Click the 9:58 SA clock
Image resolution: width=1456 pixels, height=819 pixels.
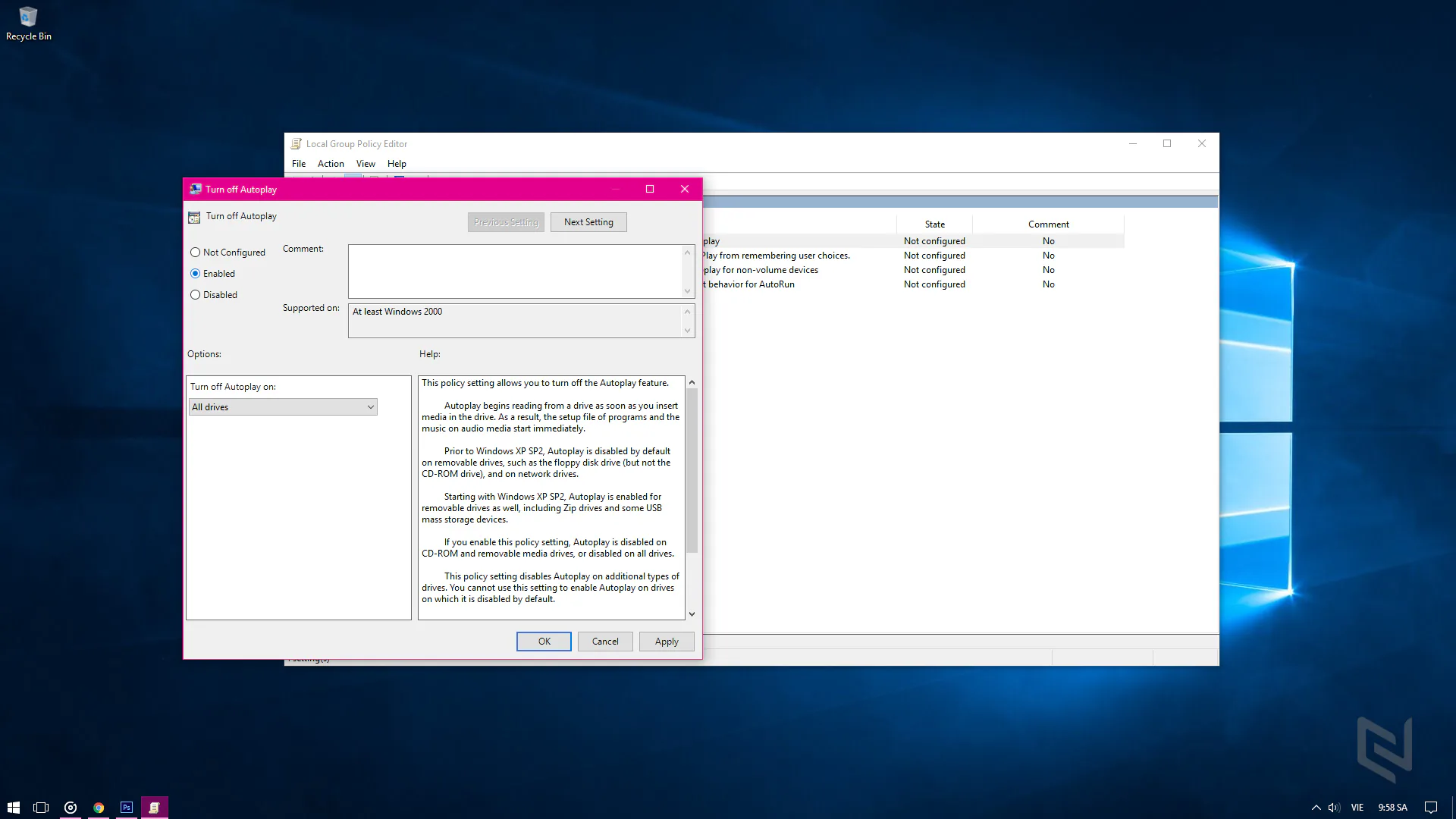[1392, 808]
